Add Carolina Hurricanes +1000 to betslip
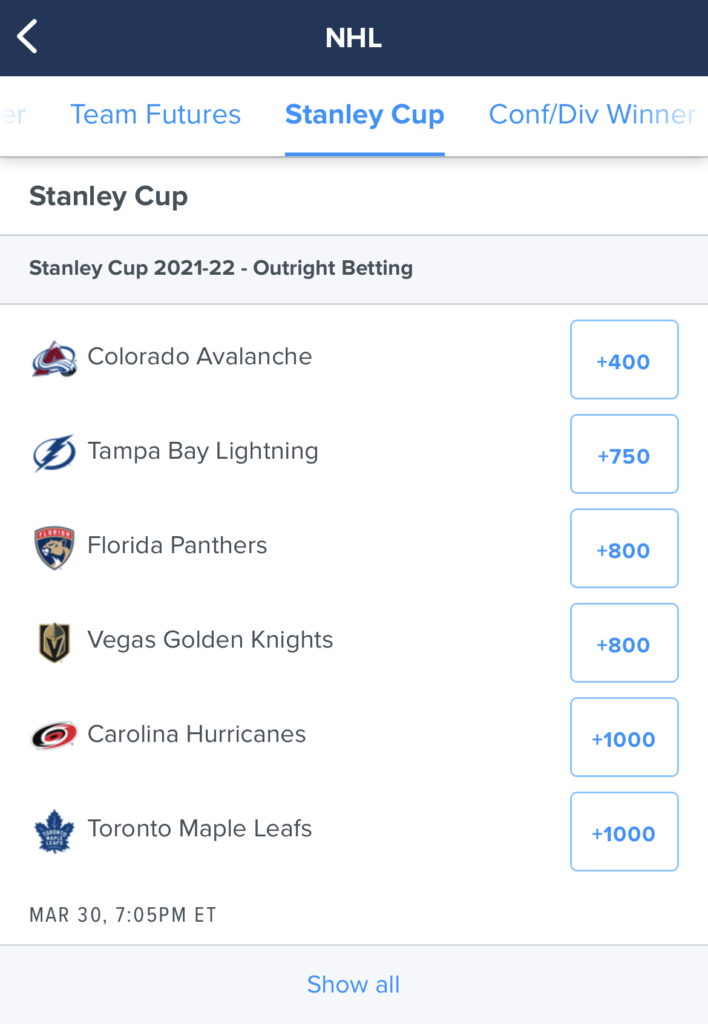The height and width of the screenshot is (1024, 708). pos(624,737)
